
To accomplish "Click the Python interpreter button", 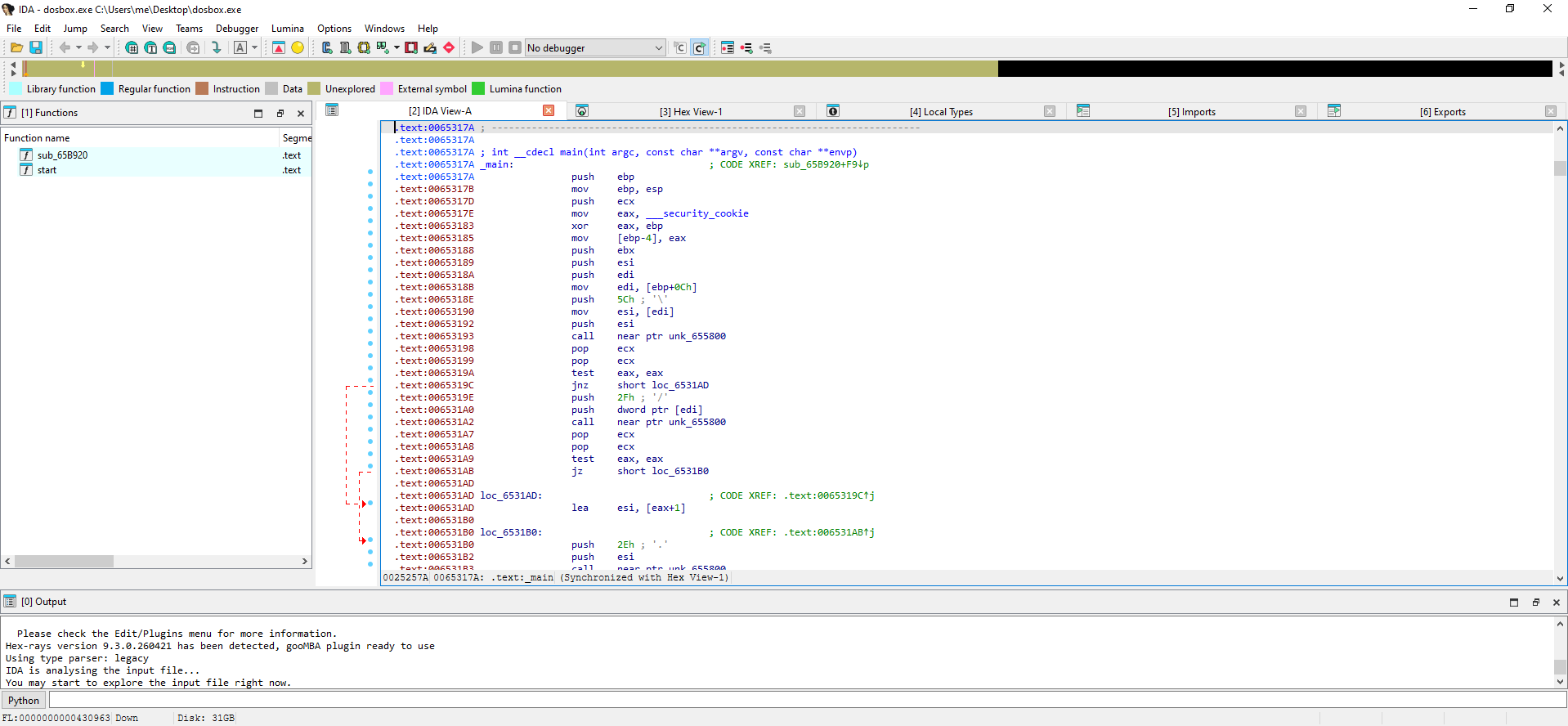I will pyautogui.click(x=24, y=700).
